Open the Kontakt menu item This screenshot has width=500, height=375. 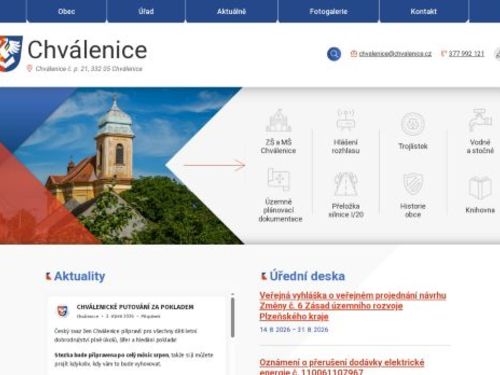click(x=423, y=11)
